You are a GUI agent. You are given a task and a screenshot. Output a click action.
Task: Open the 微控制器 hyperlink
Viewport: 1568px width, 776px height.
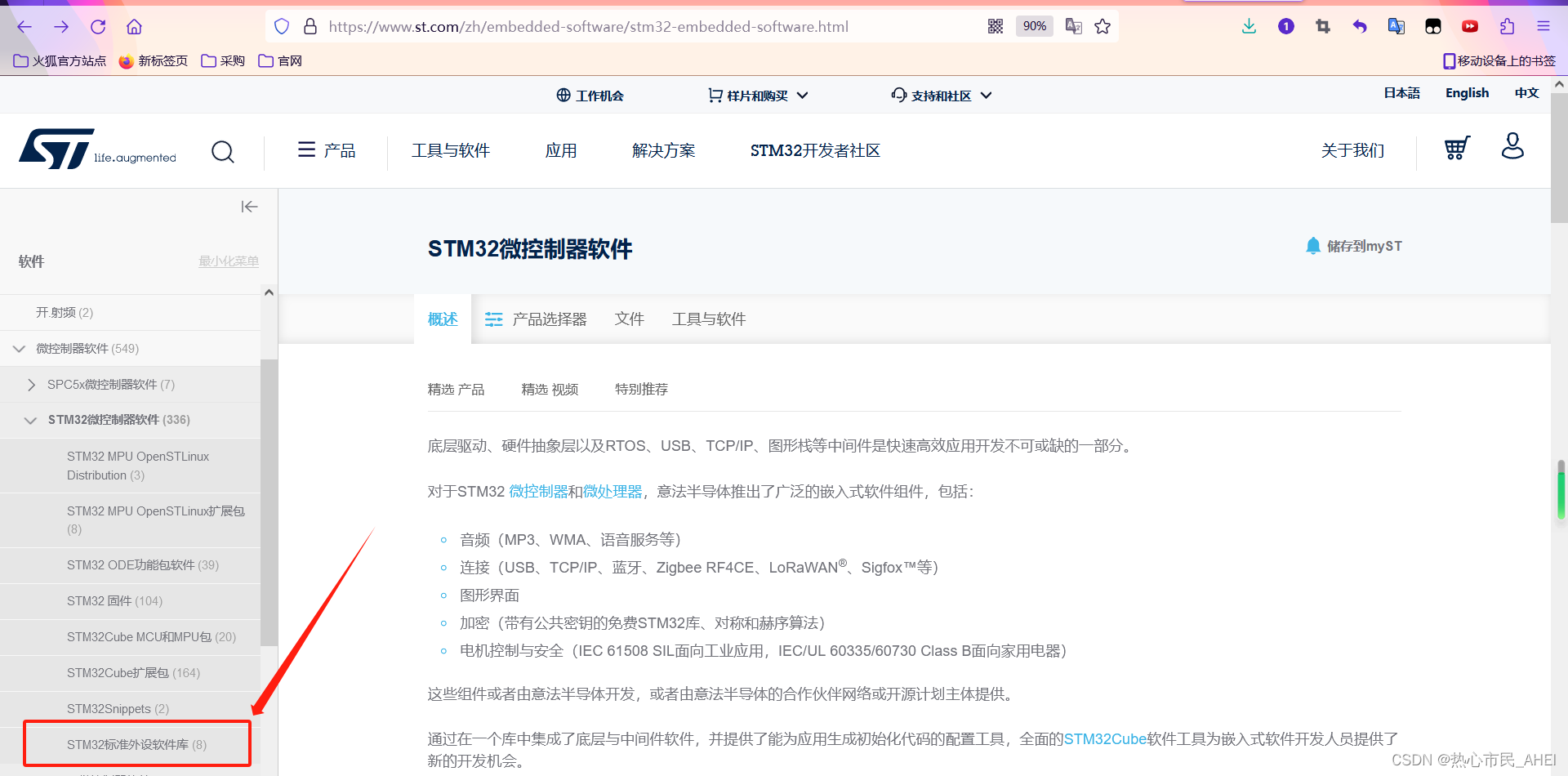538,492
